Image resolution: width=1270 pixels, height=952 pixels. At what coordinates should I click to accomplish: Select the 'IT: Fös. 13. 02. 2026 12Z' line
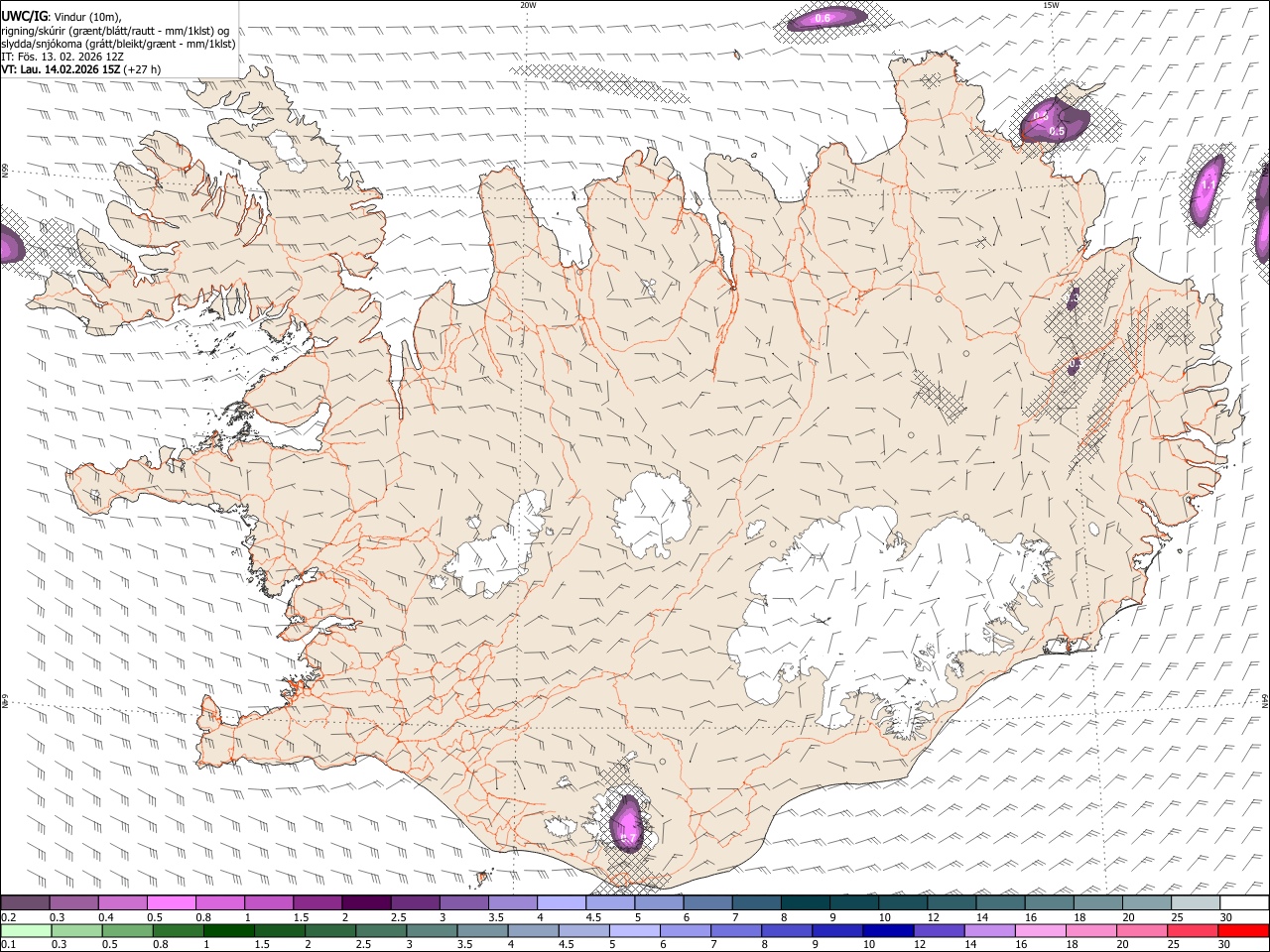(63, 57)
